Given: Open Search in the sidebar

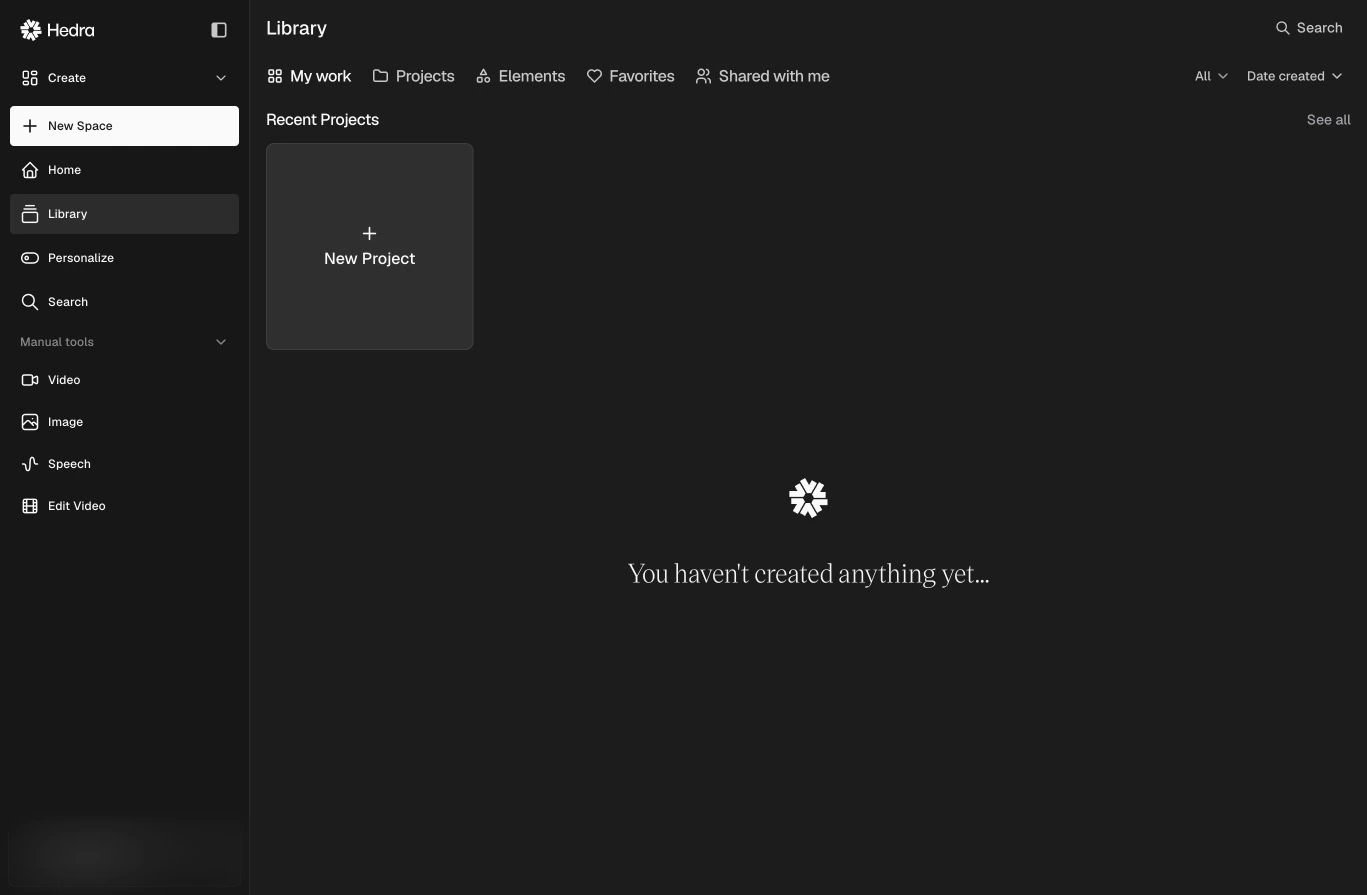Looking at the screenshot, I should click(124, 302).
